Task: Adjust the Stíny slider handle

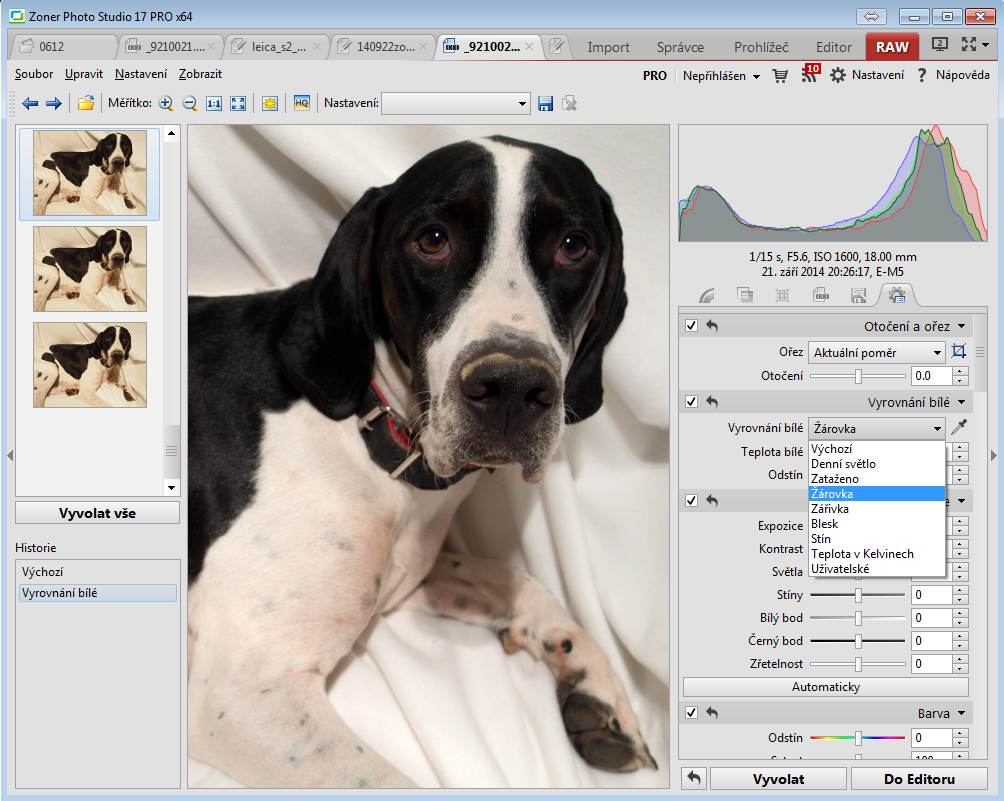Action: point(858,595)
